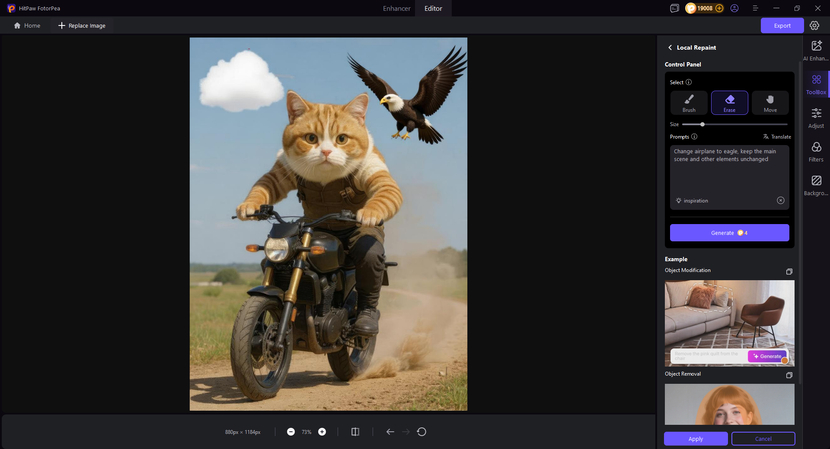The image size is (830, 449).
Task: Zoom in using the plus button
Action: click(x=322, y=432)
